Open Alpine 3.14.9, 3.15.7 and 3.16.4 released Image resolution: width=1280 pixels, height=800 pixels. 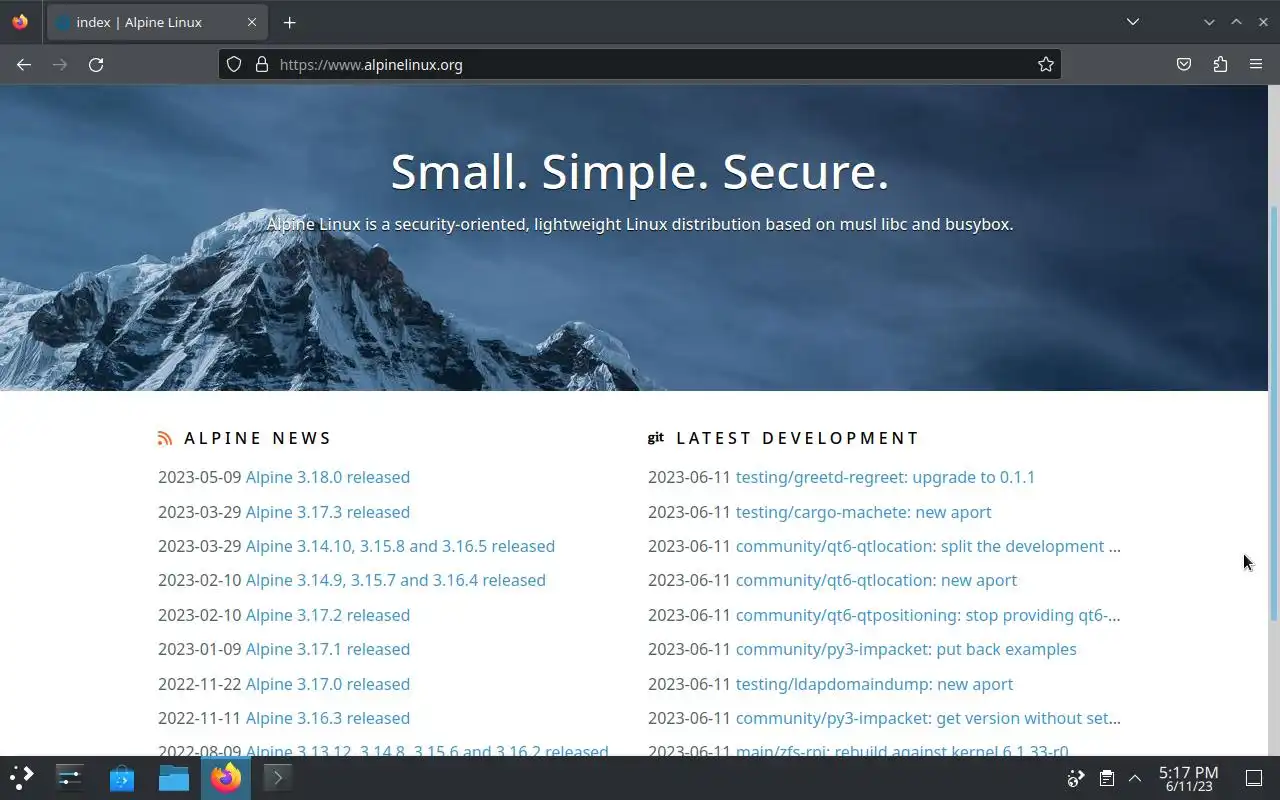click(x=396, y=580)
